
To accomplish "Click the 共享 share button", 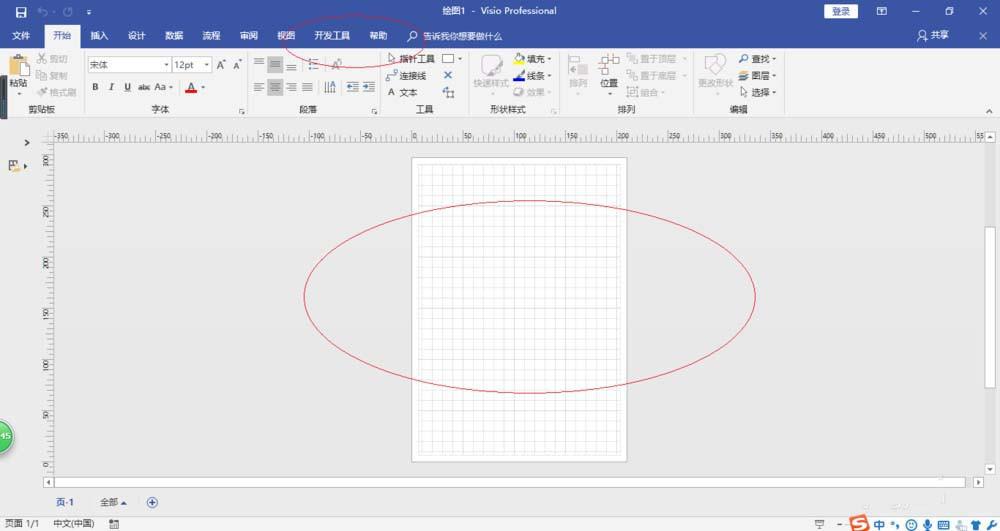I will click(933, 36).
